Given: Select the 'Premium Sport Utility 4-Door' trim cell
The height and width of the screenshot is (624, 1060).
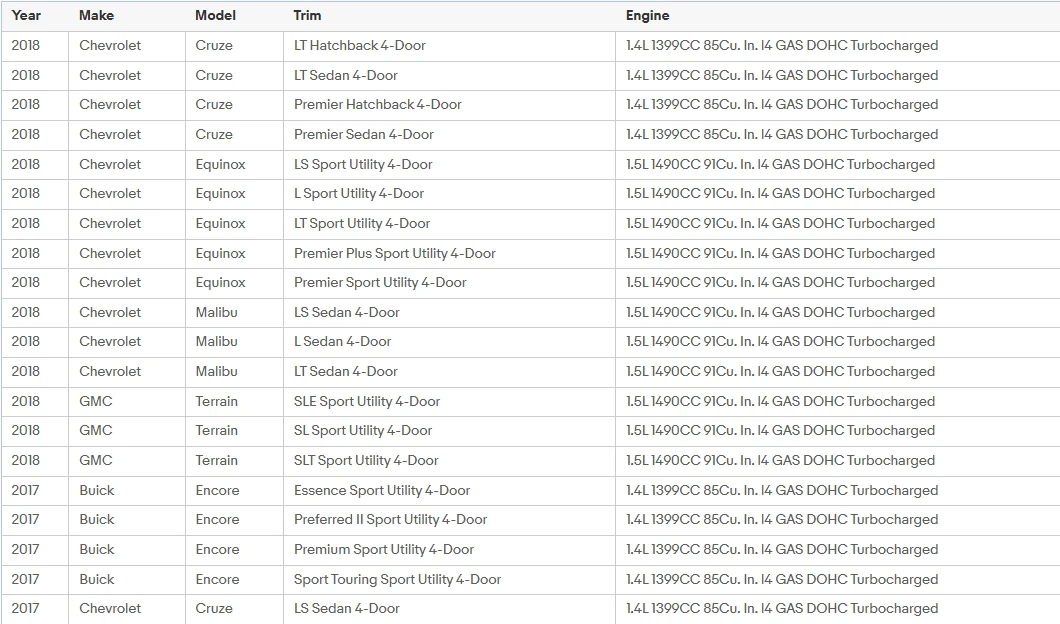Looking at the screenshot, I should [x=384, y=550].
